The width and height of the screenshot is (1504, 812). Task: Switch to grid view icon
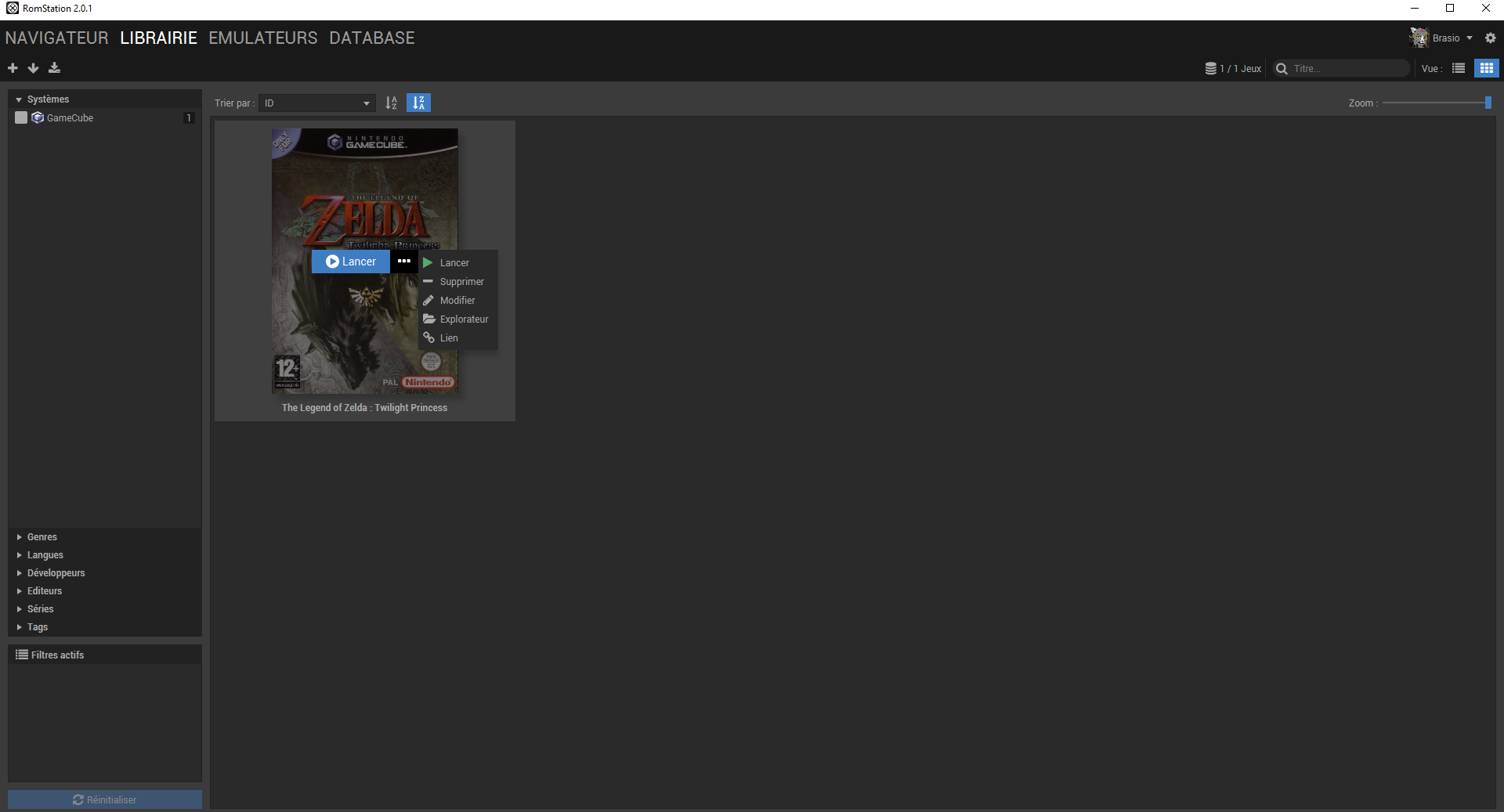[x=1486, y=68]
